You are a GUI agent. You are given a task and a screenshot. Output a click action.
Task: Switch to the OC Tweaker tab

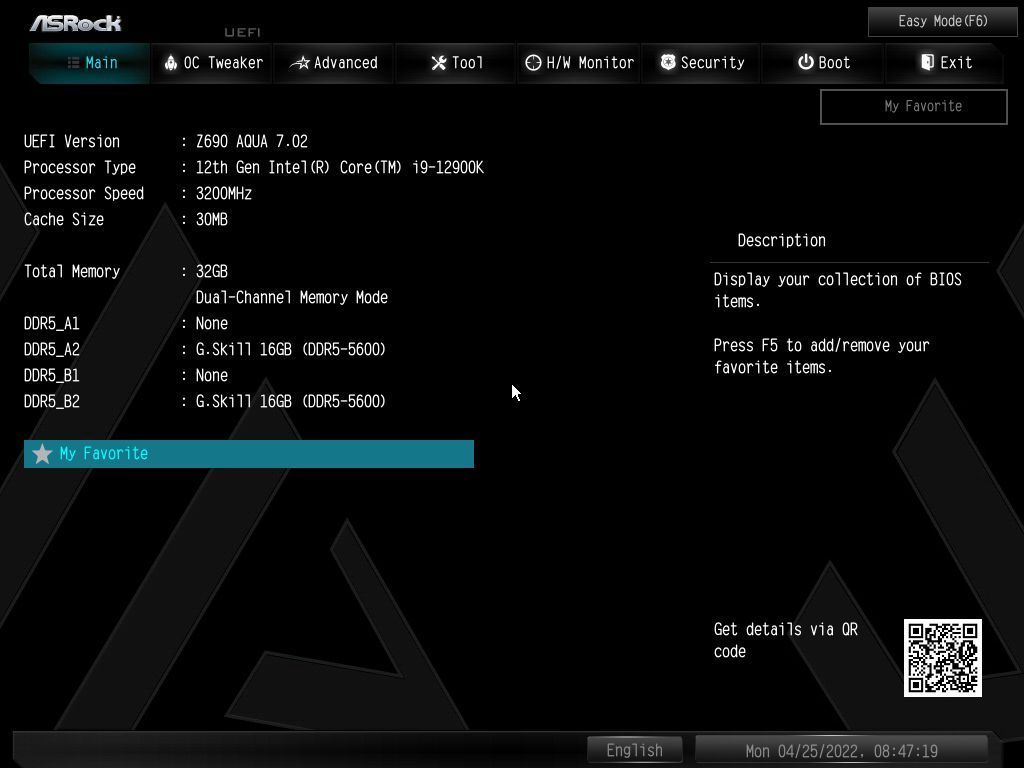pyautogui.click(x=212, y=63)
